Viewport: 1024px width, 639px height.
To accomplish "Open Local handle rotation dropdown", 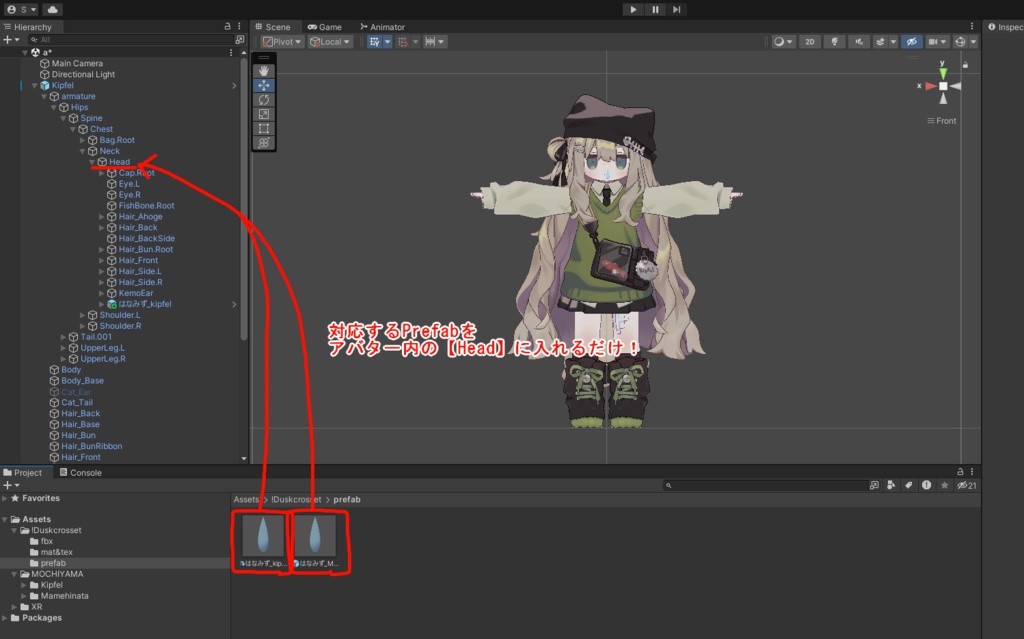I will pos(330,41).
